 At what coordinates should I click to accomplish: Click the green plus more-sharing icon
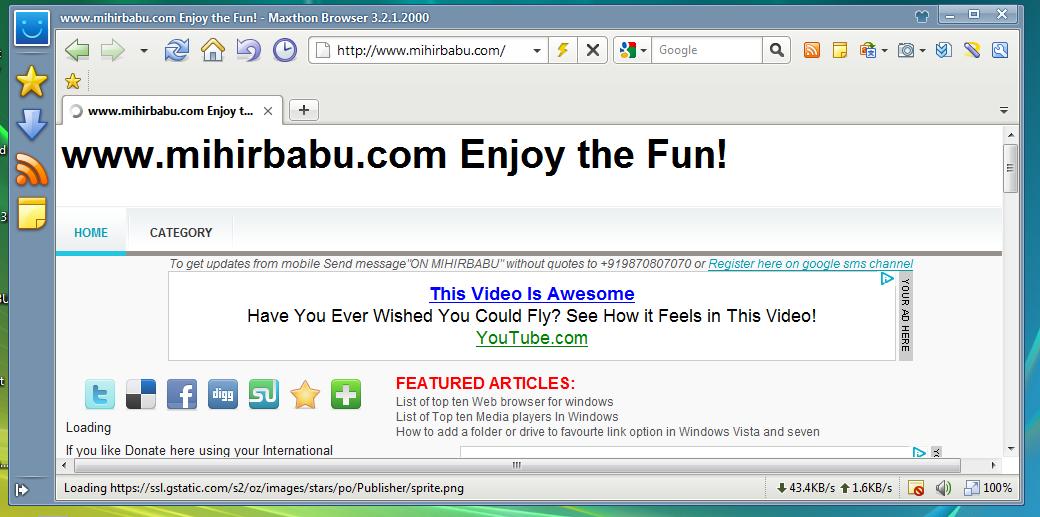point(346,394)
